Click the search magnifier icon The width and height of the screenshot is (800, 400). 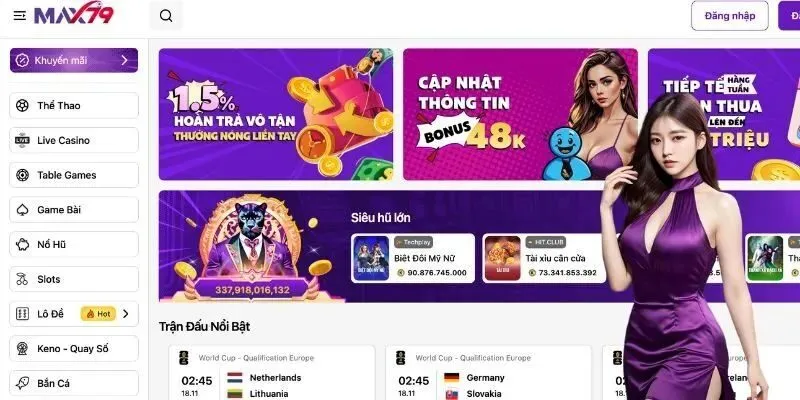click(x=166, y=16)
